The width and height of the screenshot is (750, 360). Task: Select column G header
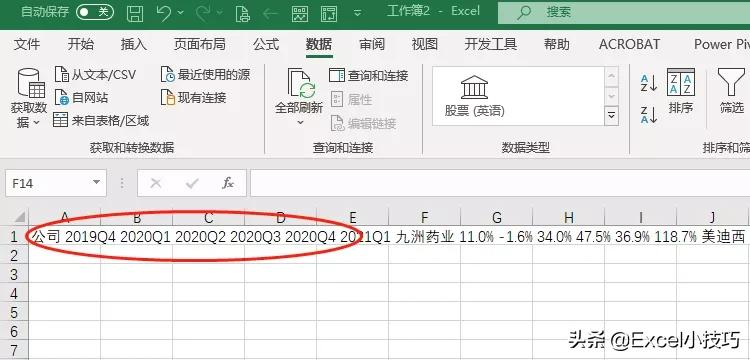496,218
